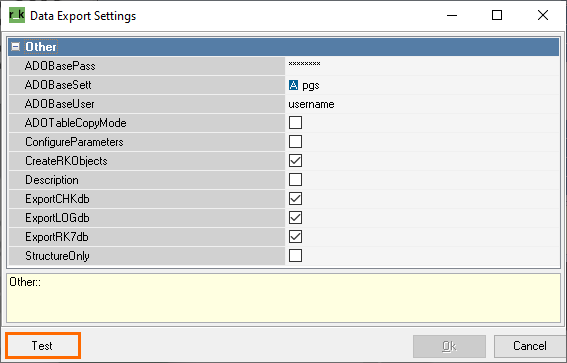Image resolution: width=567 pixels, height=363 pixels.
Task: Click the Test button
Action: coord(43,346)
